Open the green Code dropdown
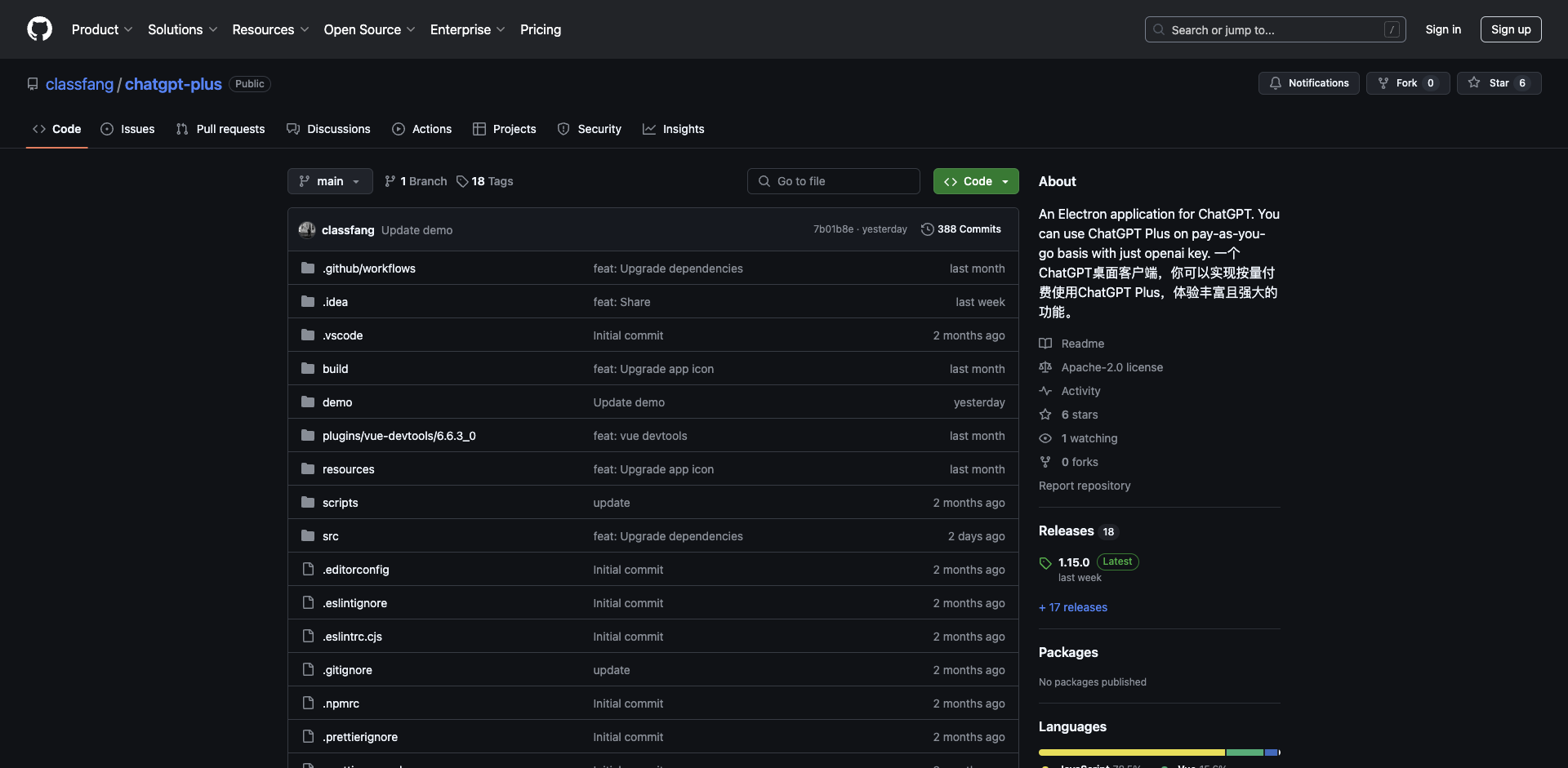Image resolution: width=1568 pixels, height=768 pixels. pos(976,181)
